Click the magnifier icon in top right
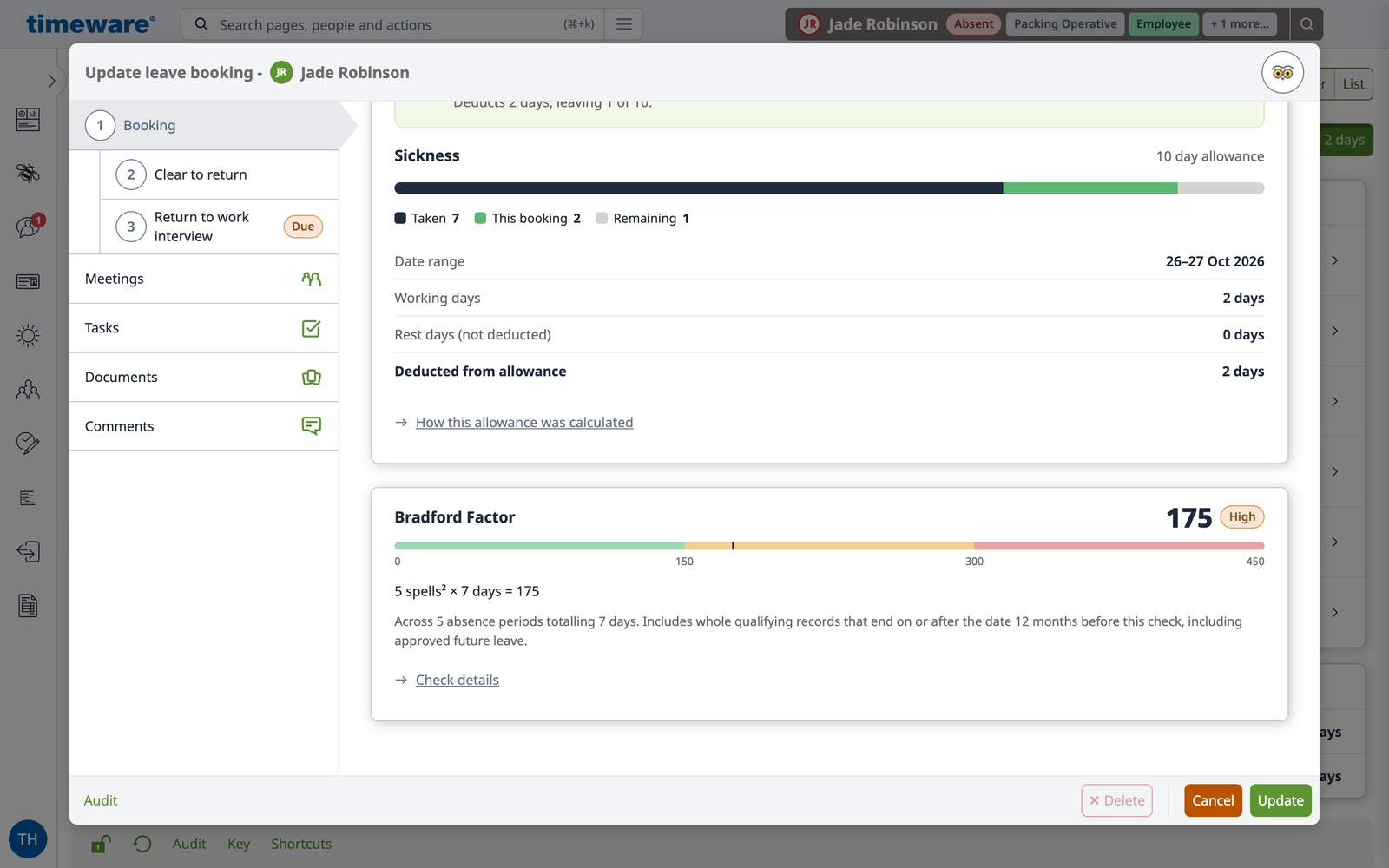1389x868 pixels. [1307, 24]
